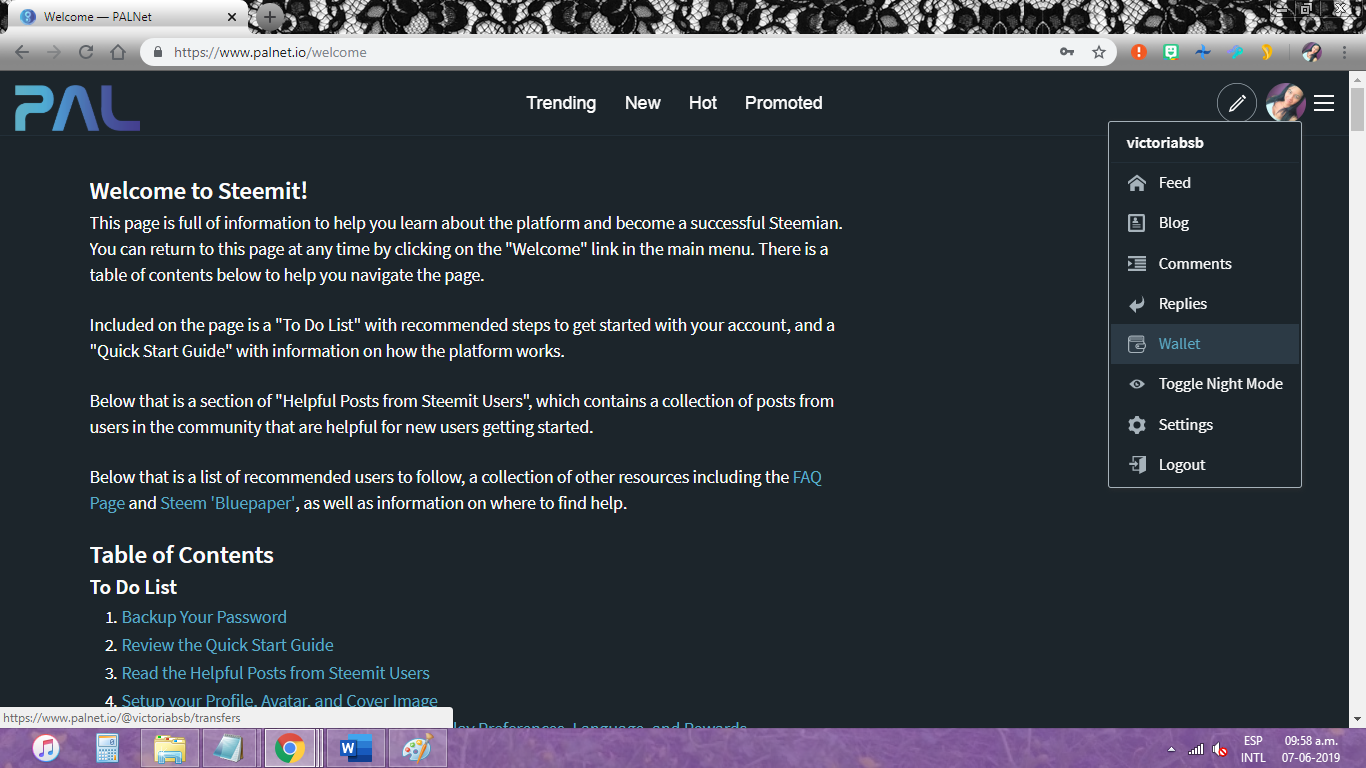Screen dimensions: 1366x768
Task: Open Microsoft Word from the taskbar
Action: click(x=355, y=748)
